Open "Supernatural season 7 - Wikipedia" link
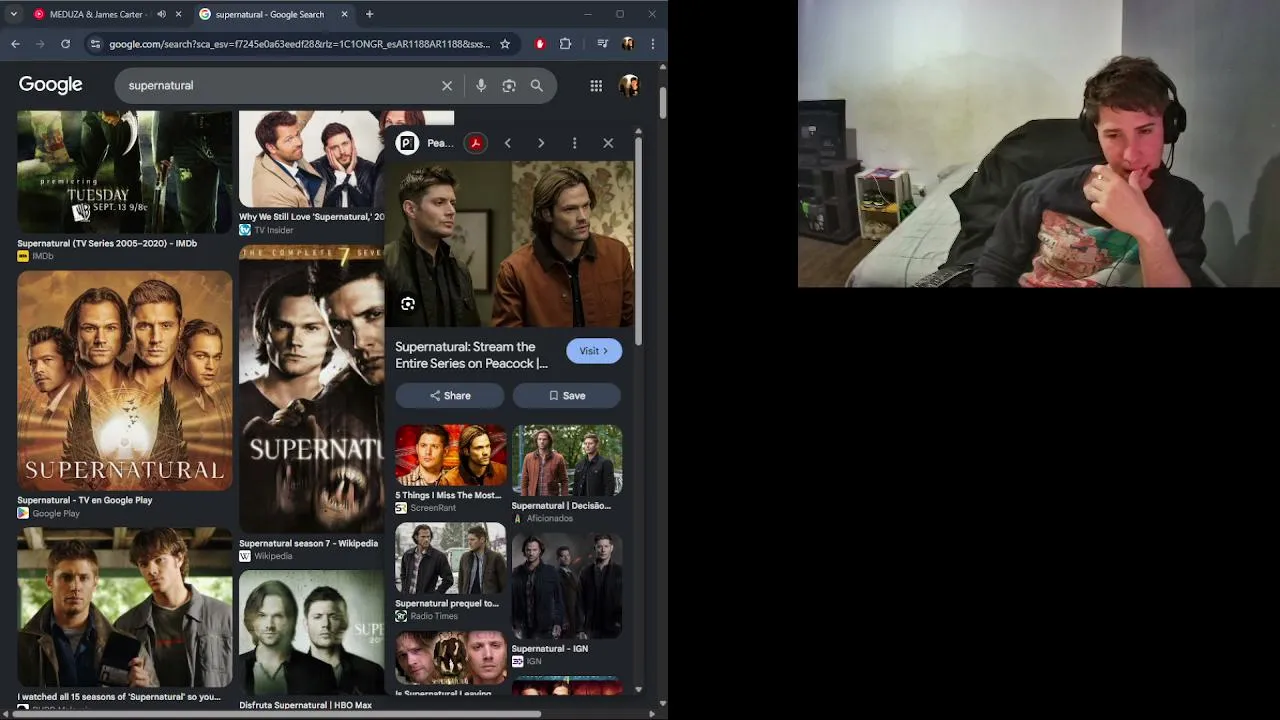Screen dimensions: 1280x720 click(x=308, y=543)
